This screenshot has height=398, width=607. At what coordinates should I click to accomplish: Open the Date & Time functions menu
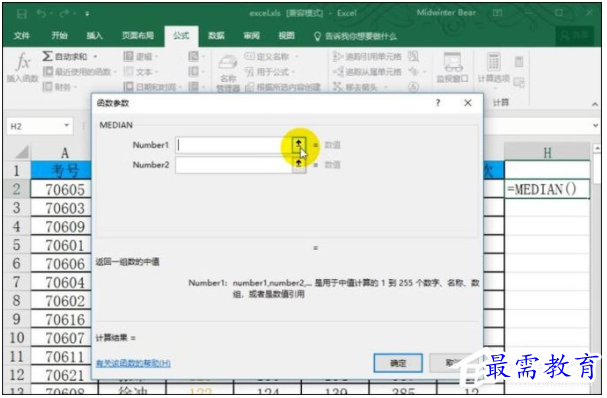[152, 87]
